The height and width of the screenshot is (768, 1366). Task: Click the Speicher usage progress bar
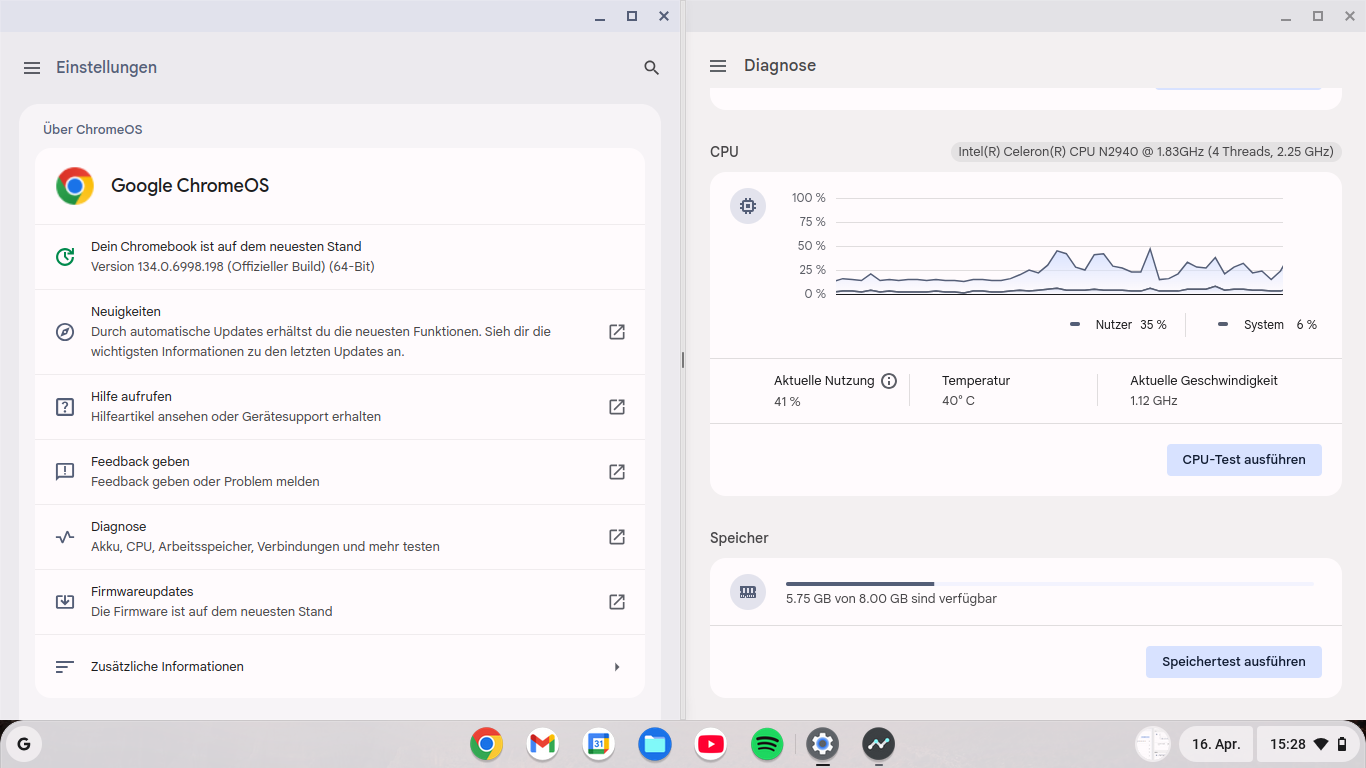(1050, 584)
